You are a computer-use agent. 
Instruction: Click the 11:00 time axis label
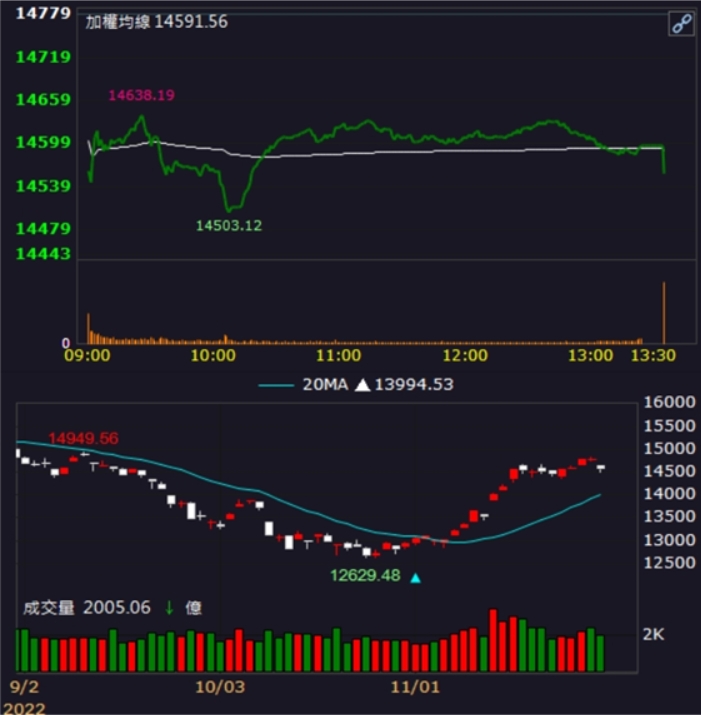point(338,355)
